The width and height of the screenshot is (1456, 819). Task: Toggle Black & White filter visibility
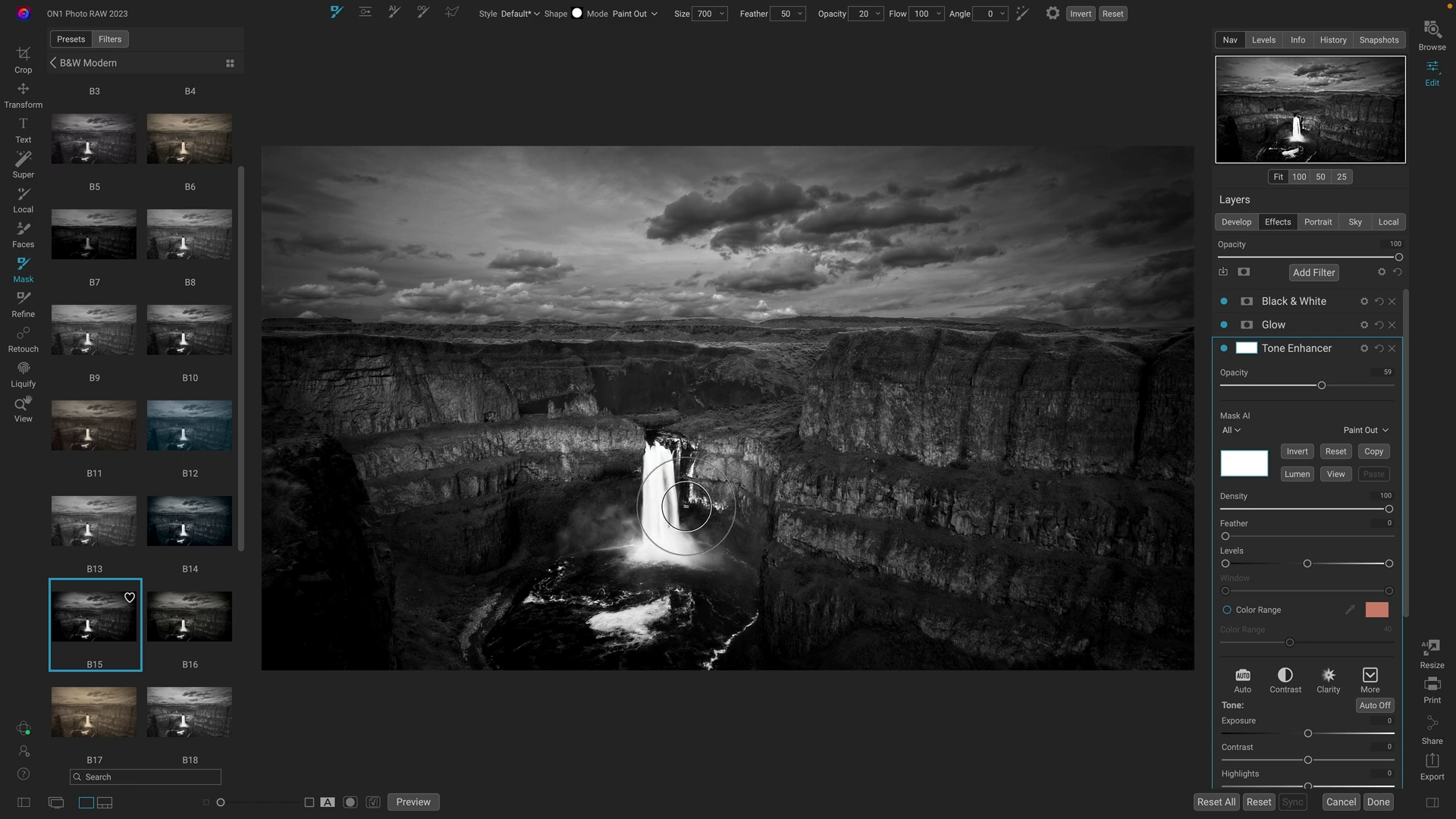point(1224,301)
